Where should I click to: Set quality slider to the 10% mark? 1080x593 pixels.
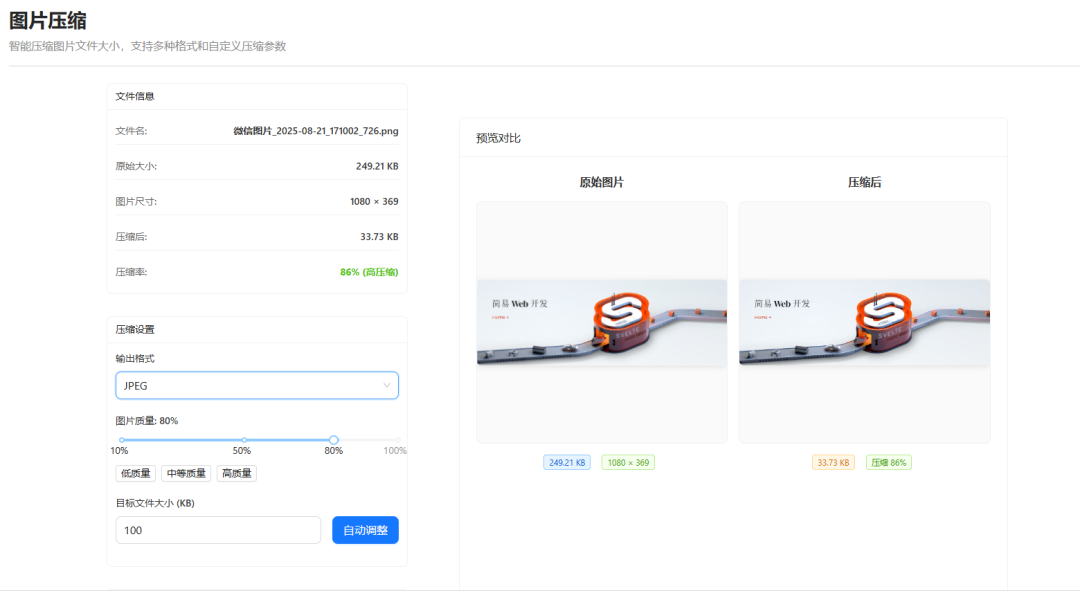pyautogui.click(x=122, y=439)
